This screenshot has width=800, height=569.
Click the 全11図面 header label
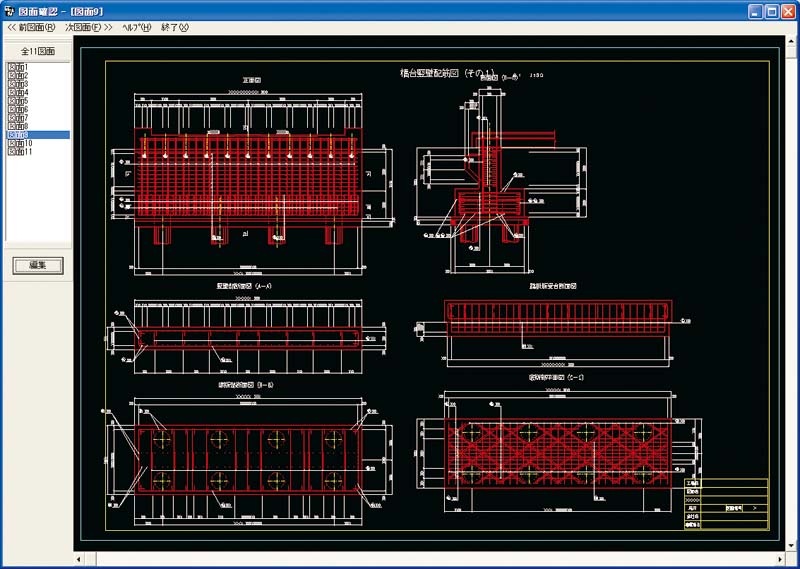point(38,51)
